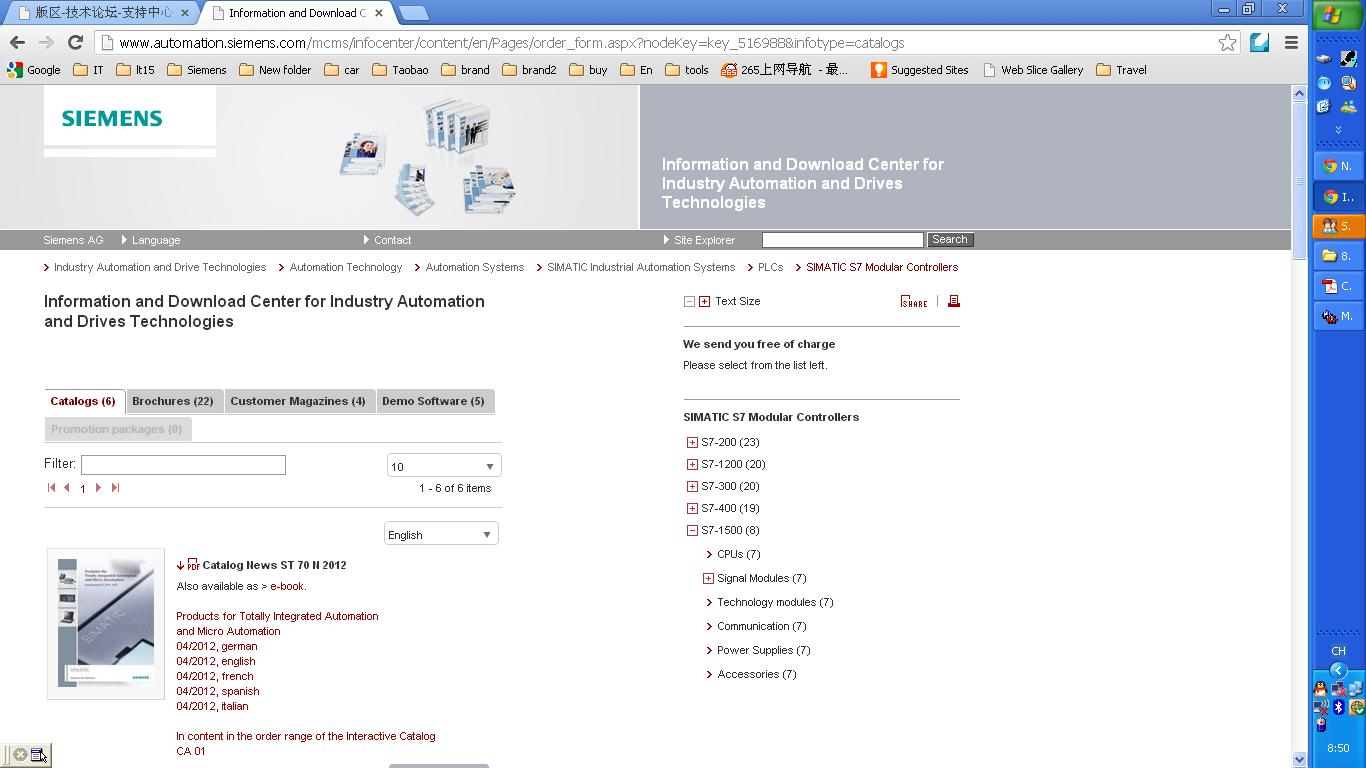Switch to the Brochures (22) tab
Image resolution: width=1366 pixels, height=768 pixels.
[x=173, y=401]
